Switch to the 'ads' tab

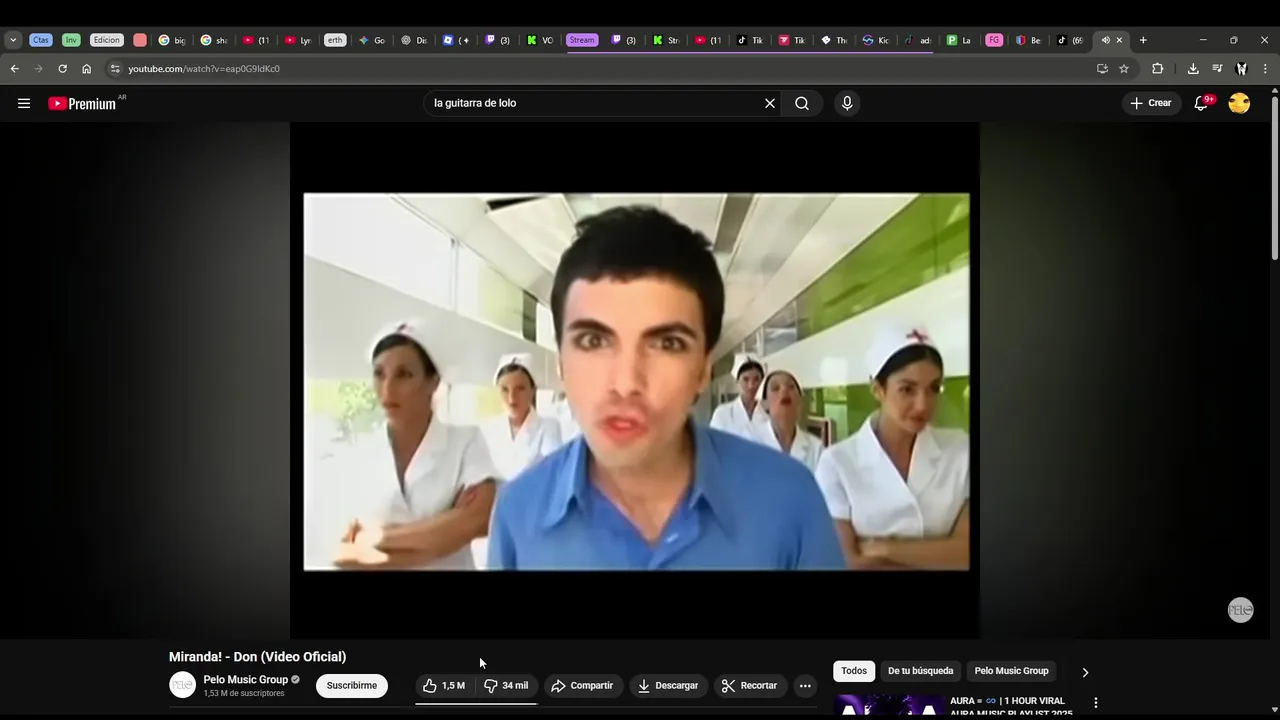coord(918,40)
